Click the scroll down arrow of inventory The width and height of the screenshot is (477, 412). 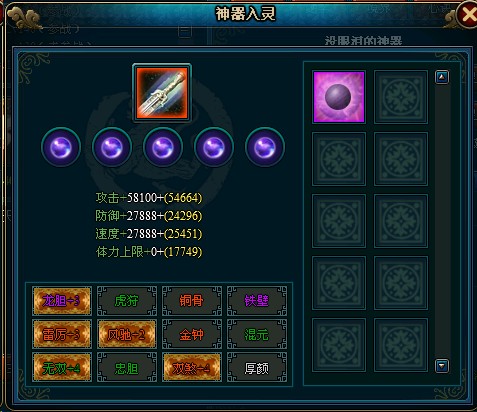[442, 366]
